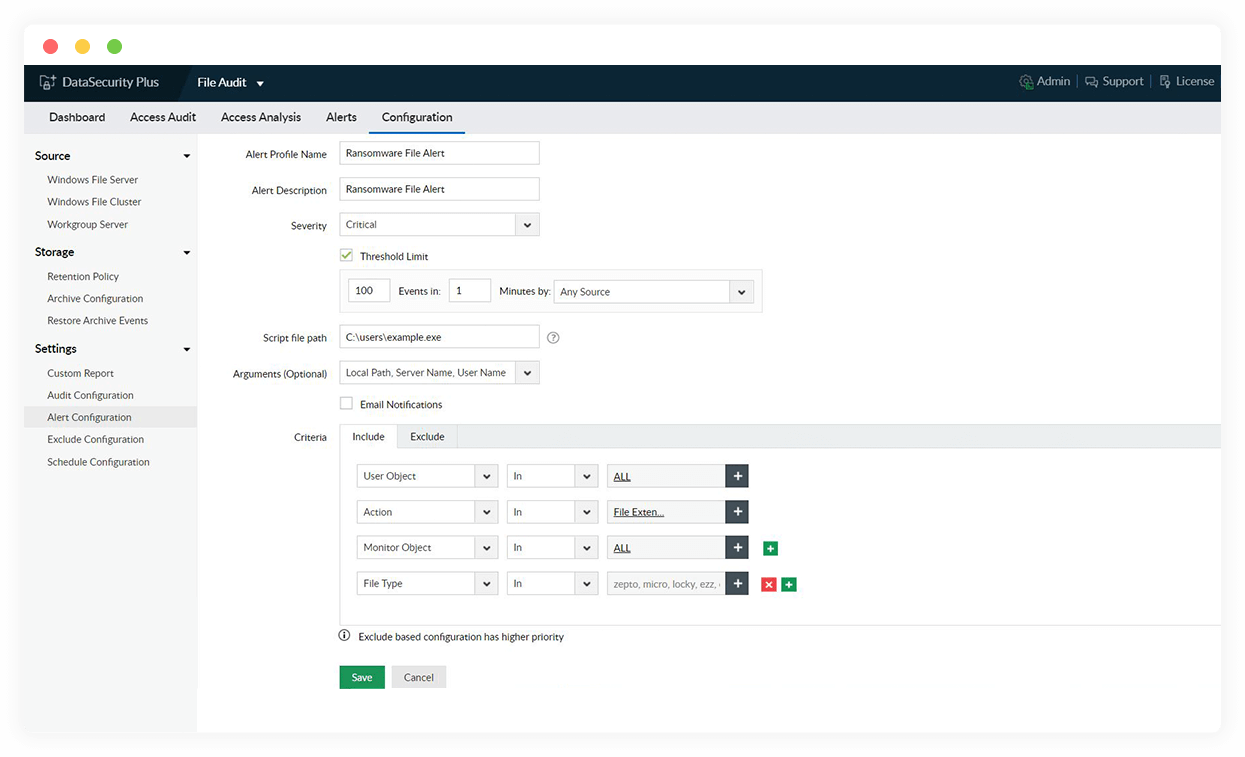The image size is (1245, 757).
Task: Cancel the alert configuration changes
Action: pos(418,677)
